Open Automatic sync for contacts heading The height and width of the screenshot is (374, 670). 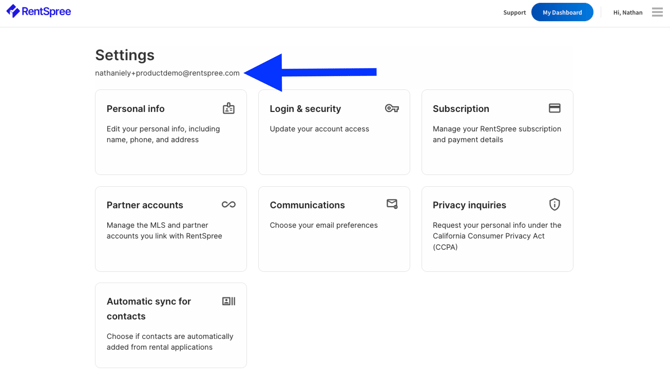point(149,309)
